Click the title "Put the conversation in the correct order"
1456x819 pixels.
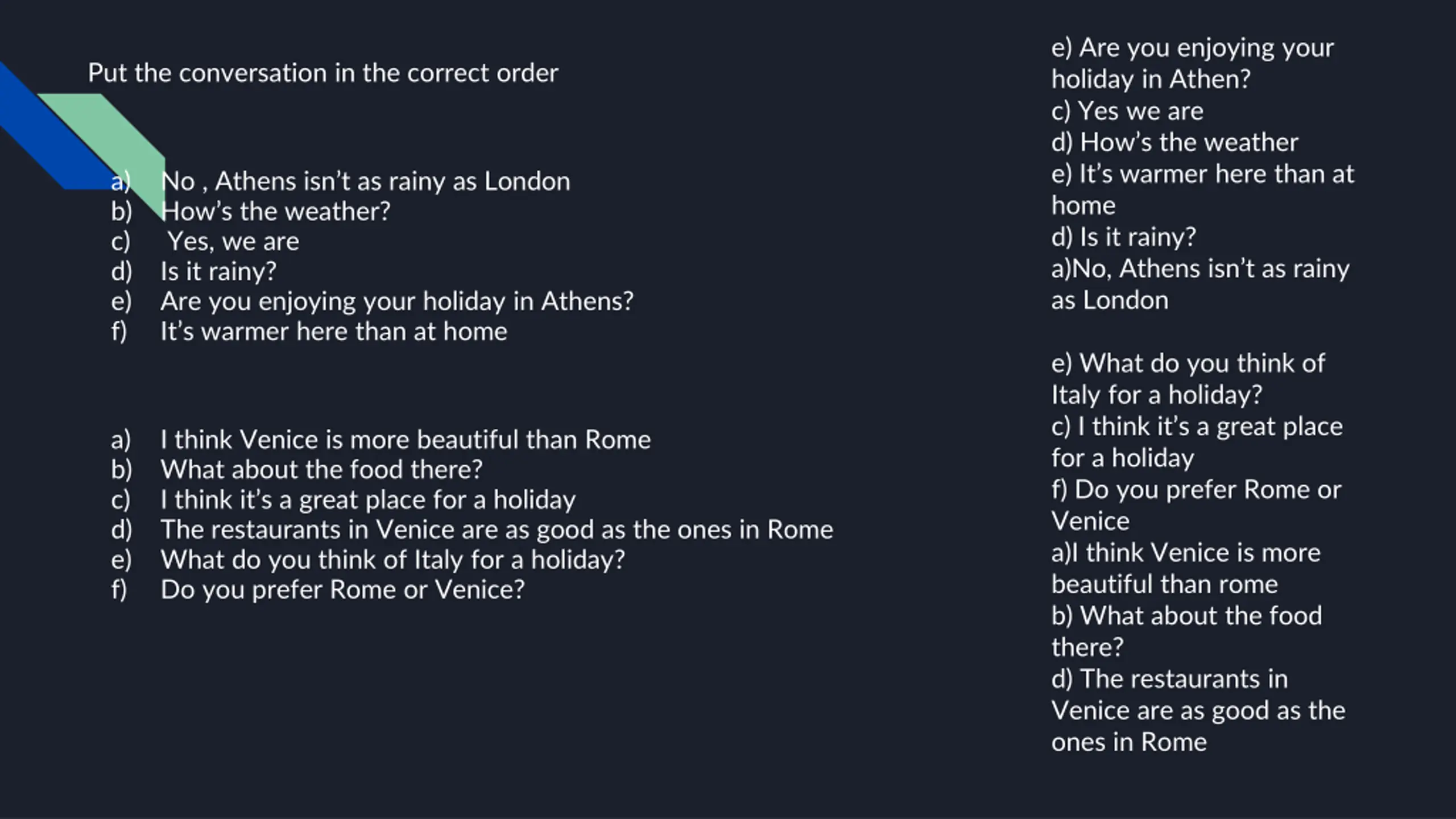click(323, 73)
